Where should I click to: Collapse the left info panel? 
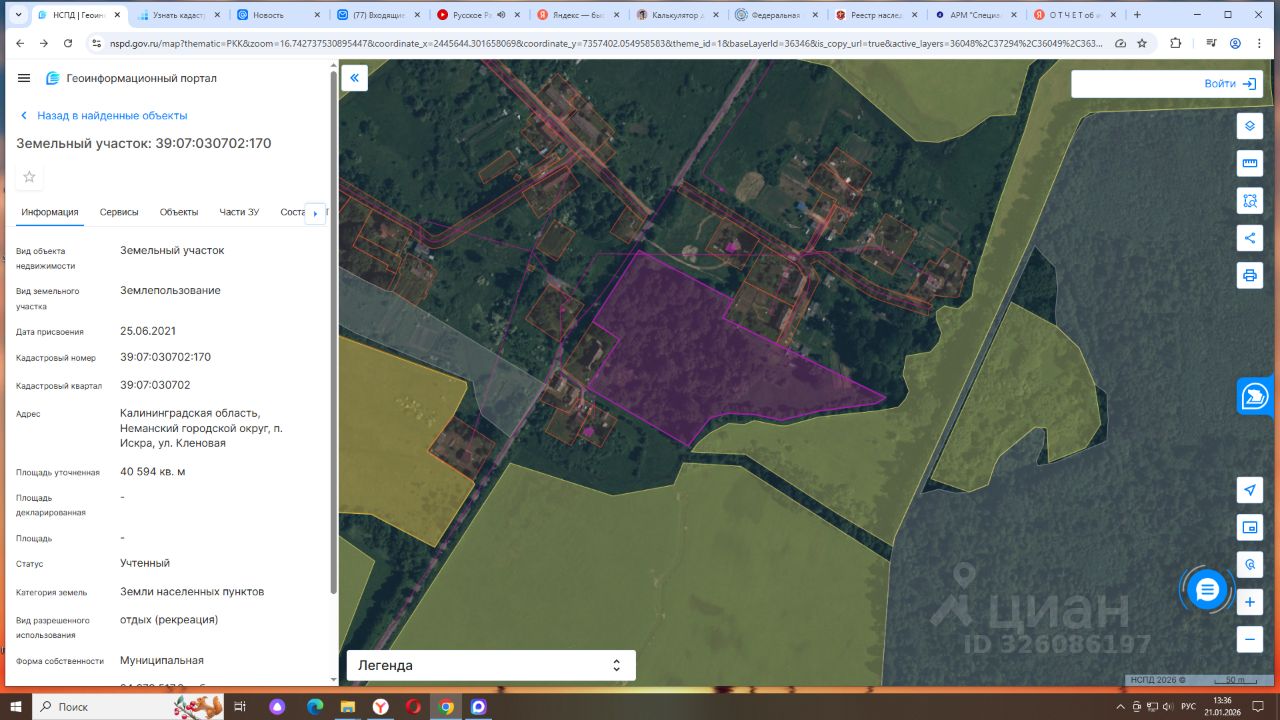[x=354, y=78]
